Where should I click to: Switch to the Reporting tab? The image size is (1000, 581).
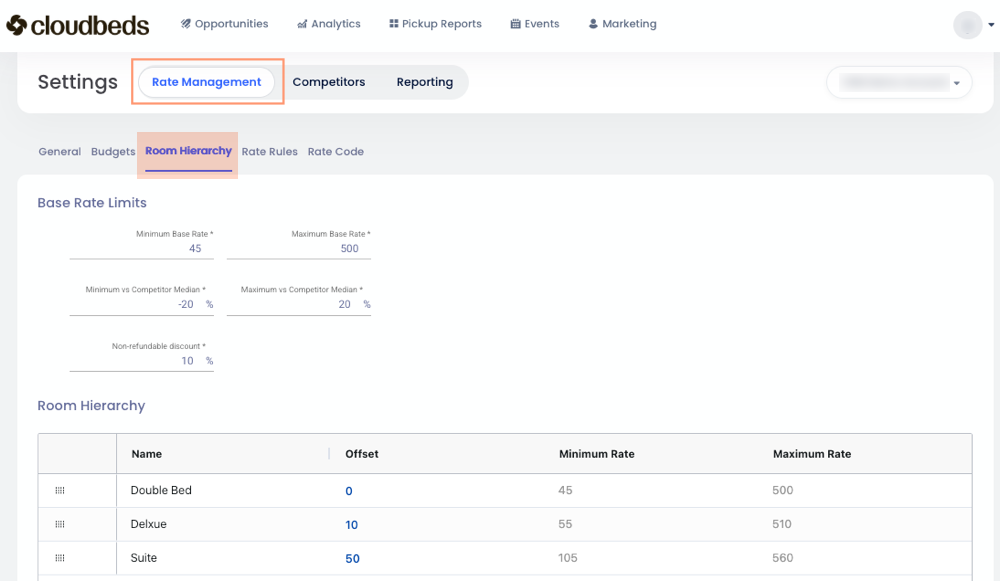[x=424, y=82]
